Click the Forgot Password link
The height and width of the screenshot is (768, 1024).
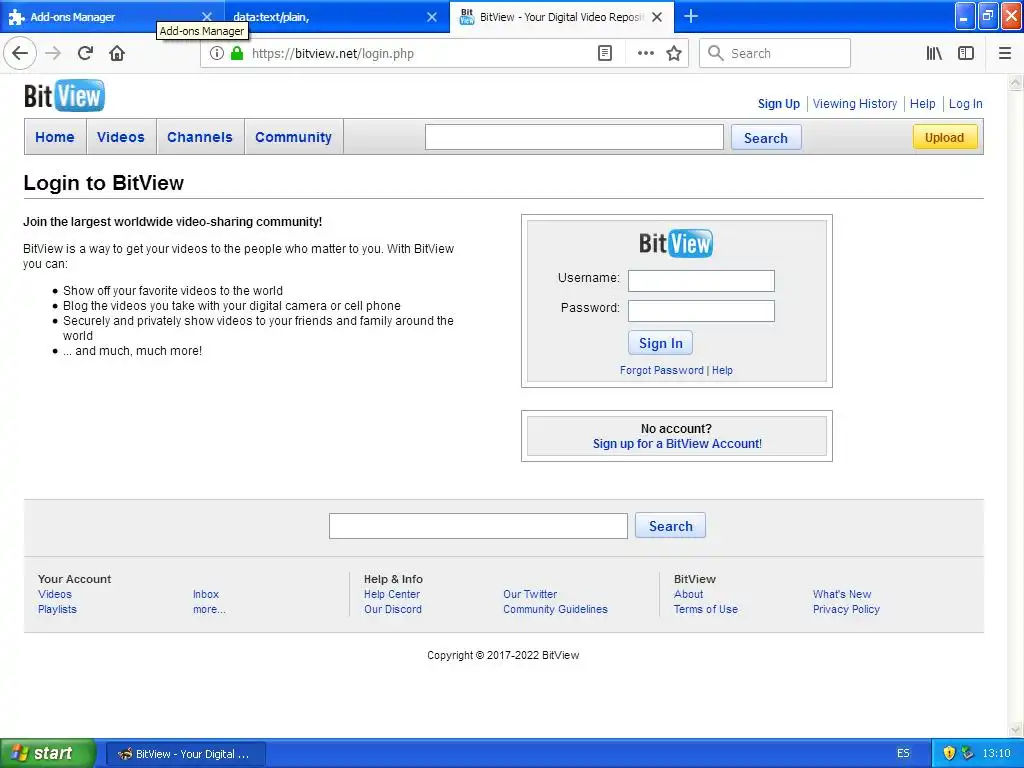tap(662, 370)
